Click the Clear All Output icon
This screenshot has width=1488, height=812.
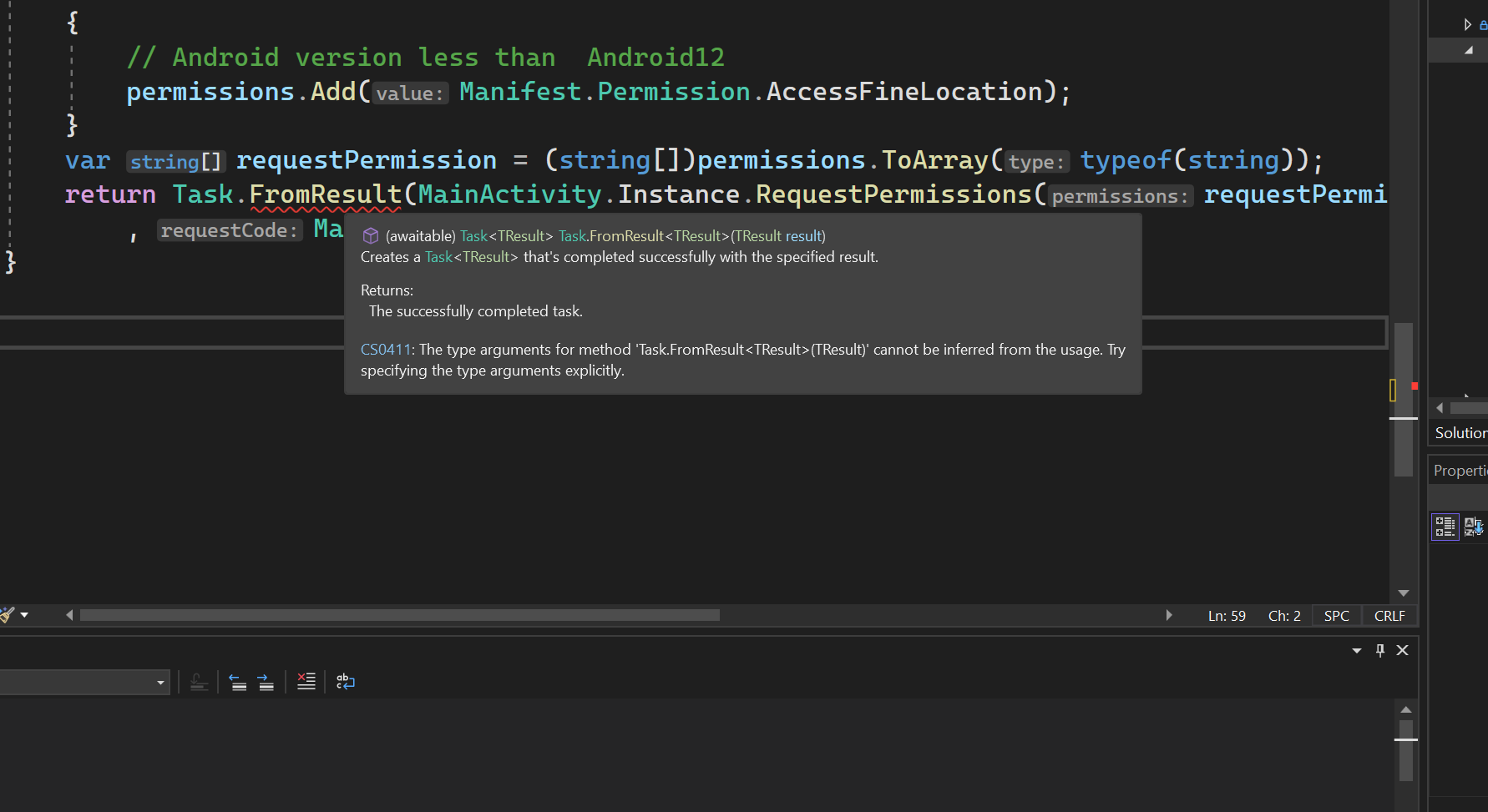tap(306, 681)
